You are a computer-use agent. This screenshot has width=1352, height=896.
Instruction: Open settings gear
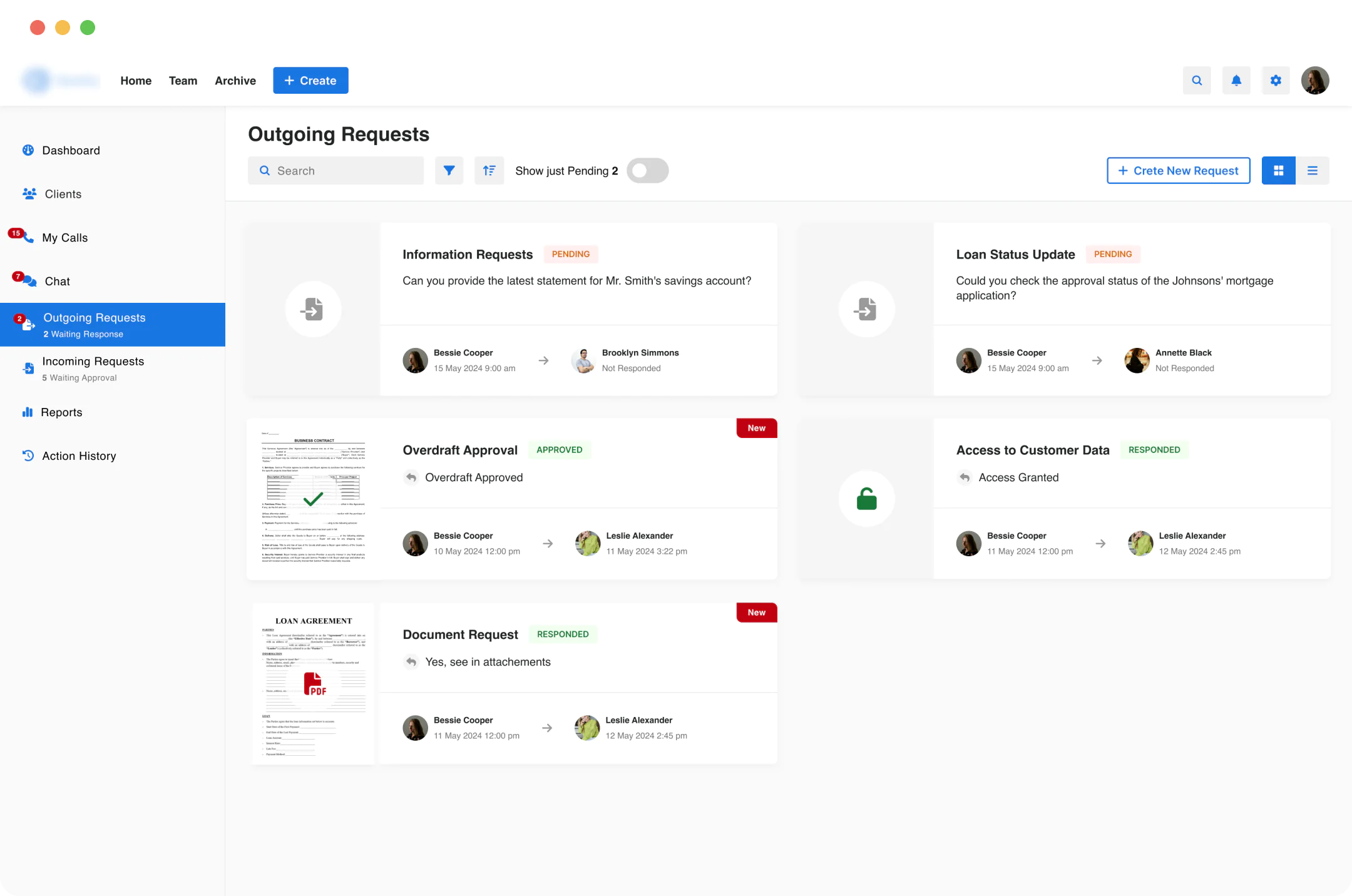point(1276,81)
